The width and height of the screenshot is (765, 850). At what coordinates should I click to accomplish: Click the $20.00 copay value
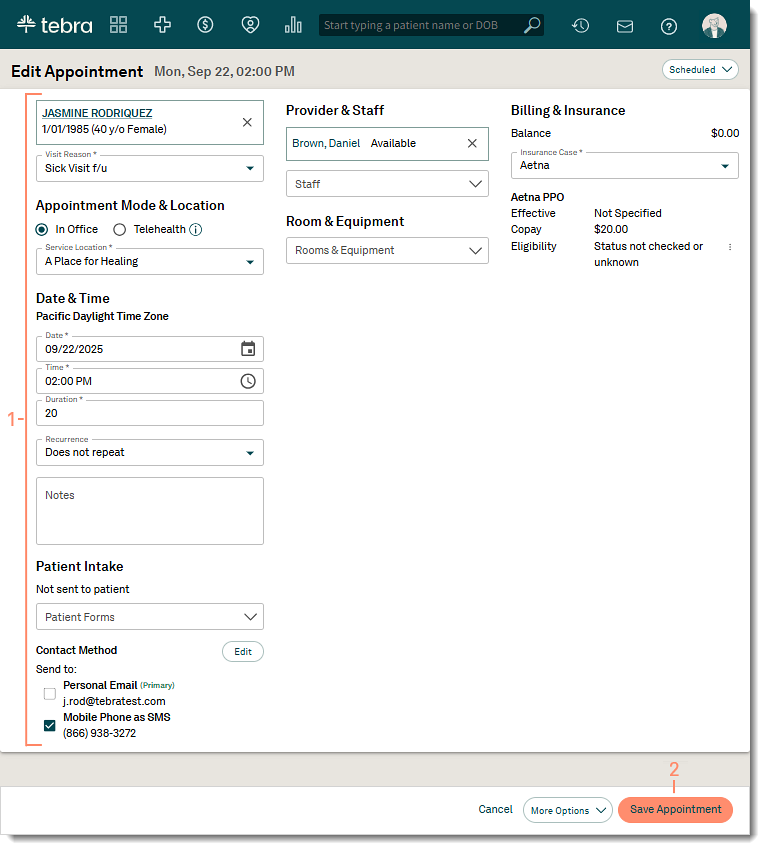(611, 229)
